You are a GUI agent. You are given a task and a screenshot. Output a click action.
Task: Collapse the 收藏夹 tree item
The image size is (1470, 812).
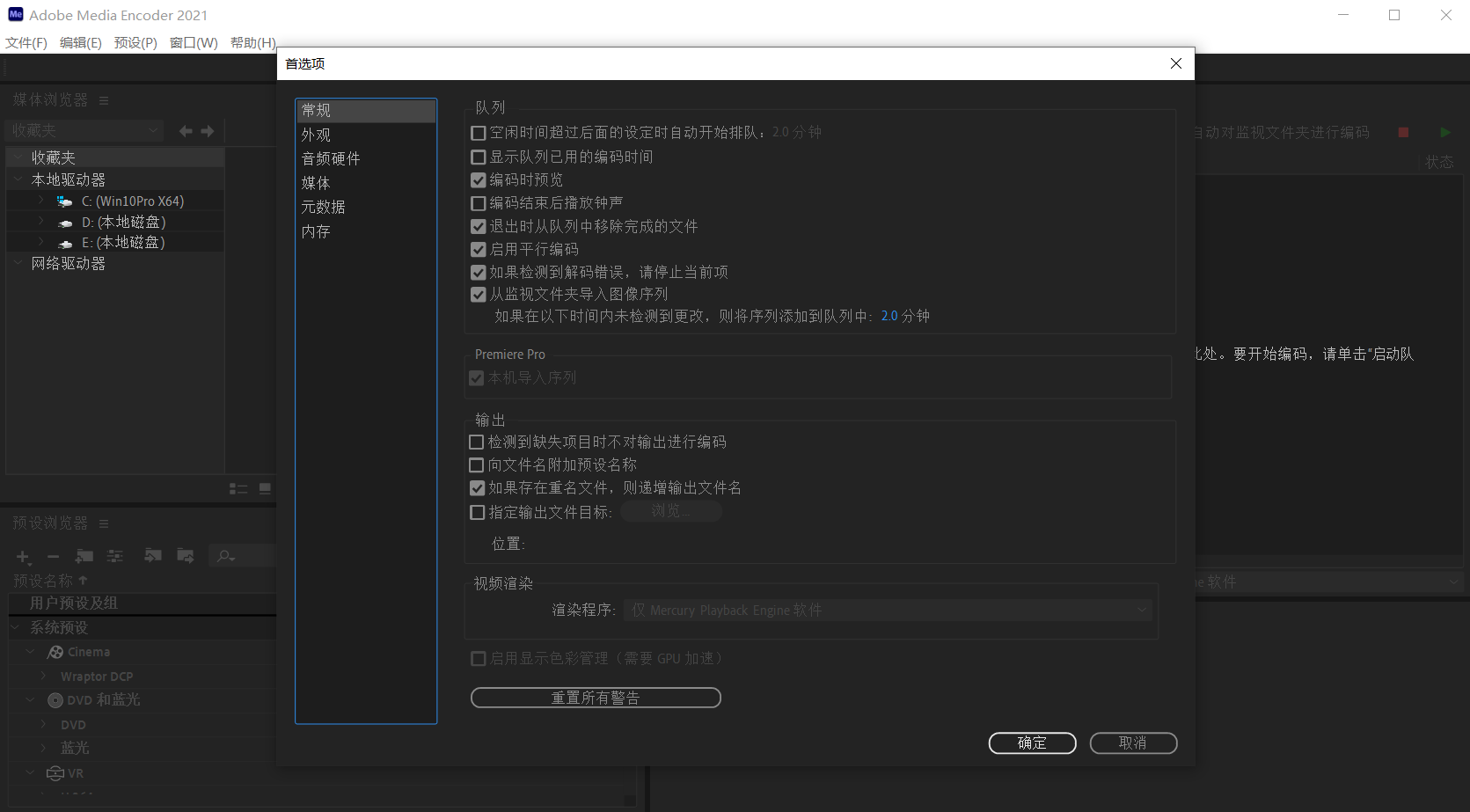(x=18, y=157)
